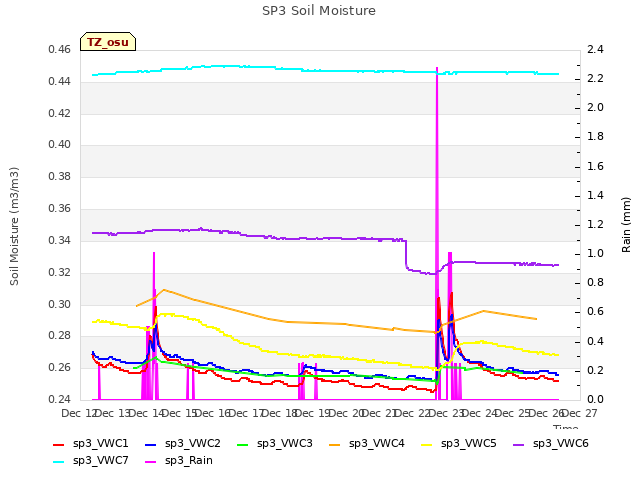Click the 1.2 right axis tick label
The height and width of the screenshot is (480, 640).
click(x=596, y=224)
